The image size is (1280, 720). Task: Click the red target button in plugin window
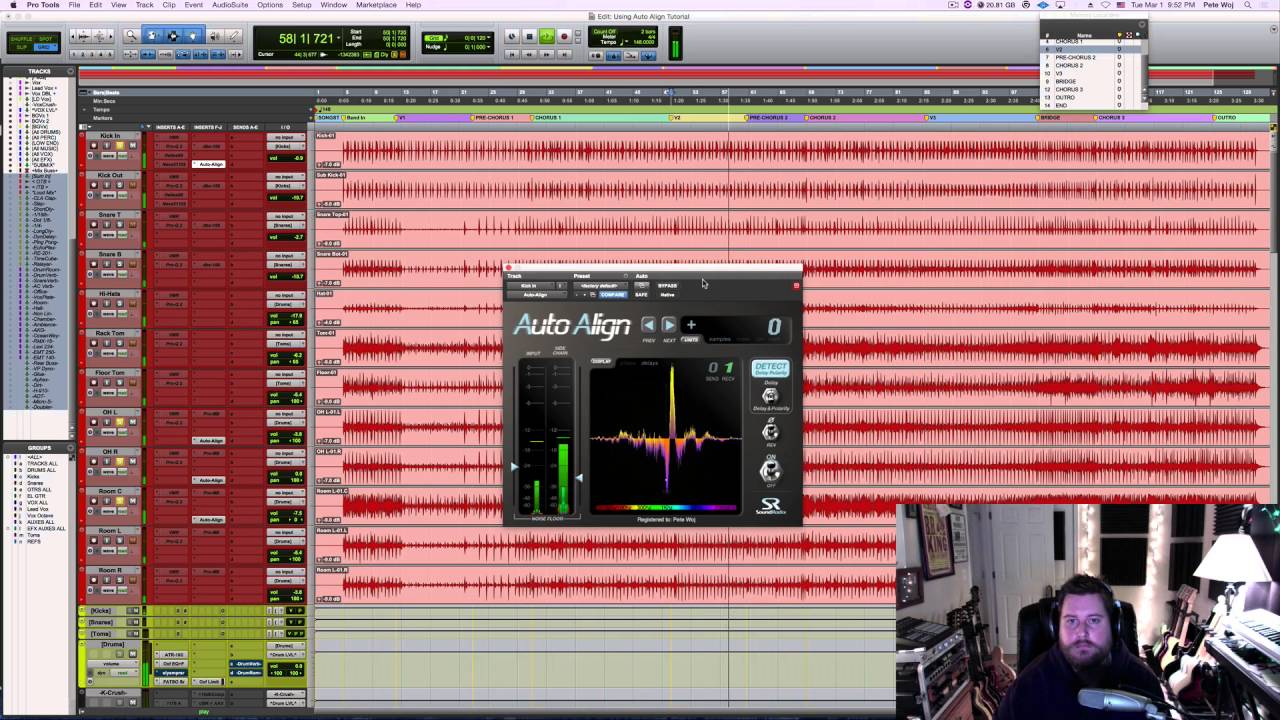pos(796,286)
